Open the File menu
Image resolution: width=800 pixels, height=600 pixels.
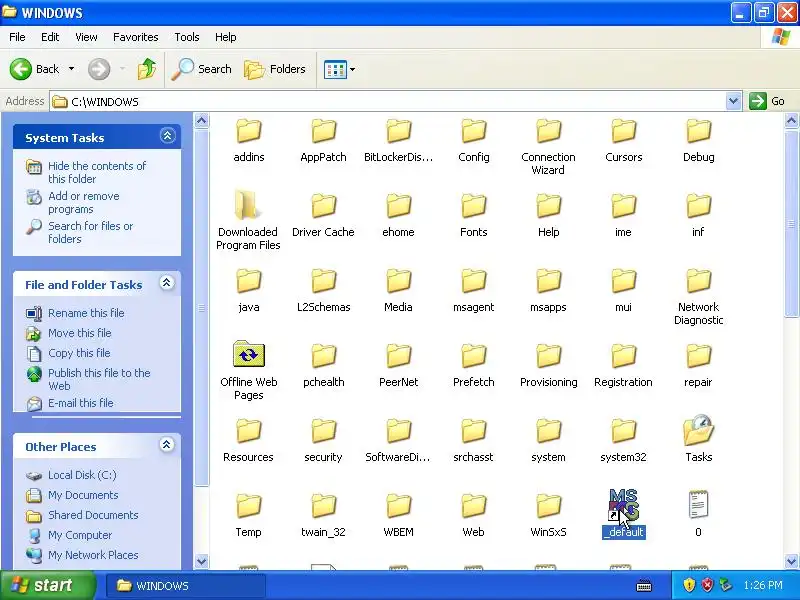[x=17, y=37]
